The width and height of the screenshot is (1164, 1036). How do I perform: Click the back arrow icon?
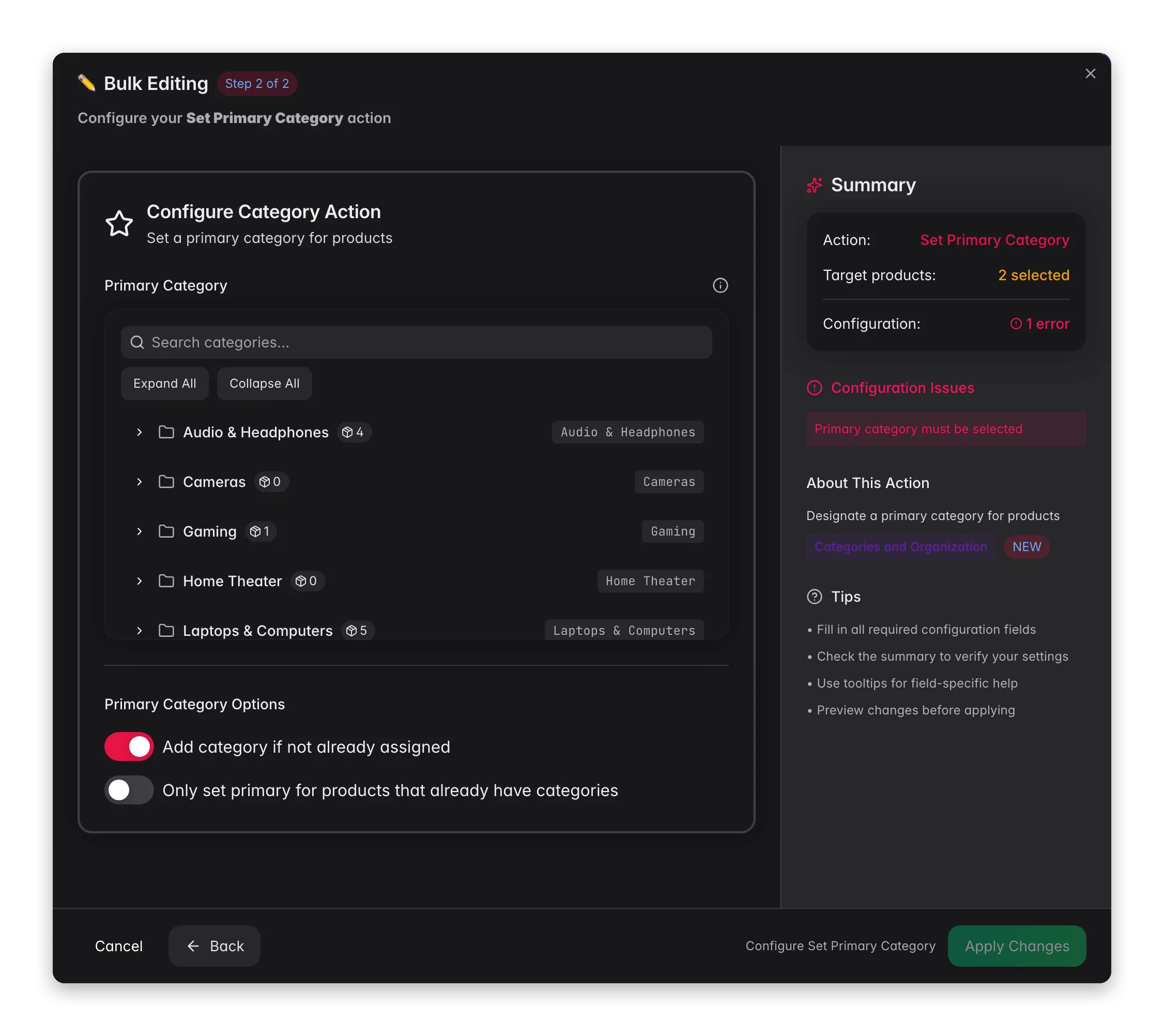[x=193, y=946]
